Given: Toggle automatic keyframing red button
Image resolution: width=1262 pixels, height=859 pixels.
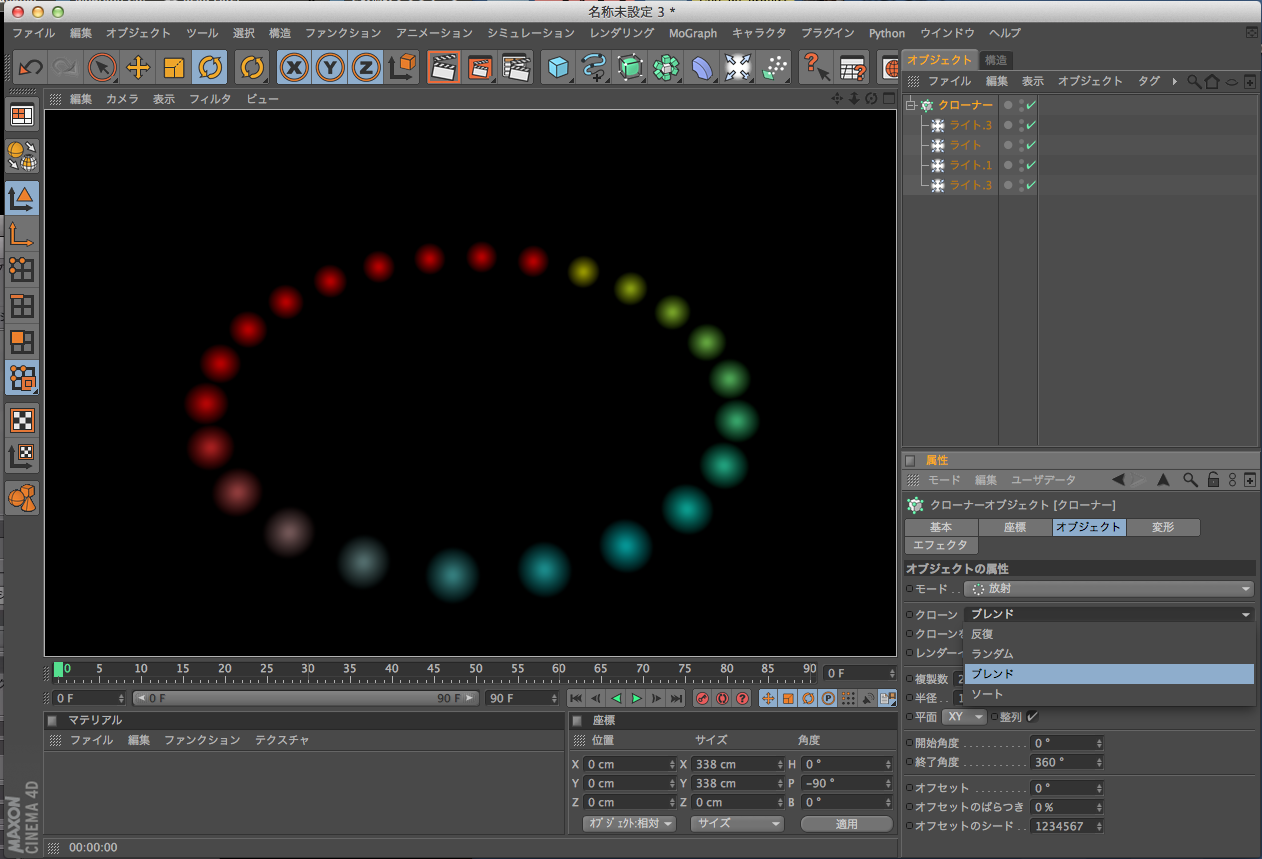Looking at the screenshot, I should [722, 698].
